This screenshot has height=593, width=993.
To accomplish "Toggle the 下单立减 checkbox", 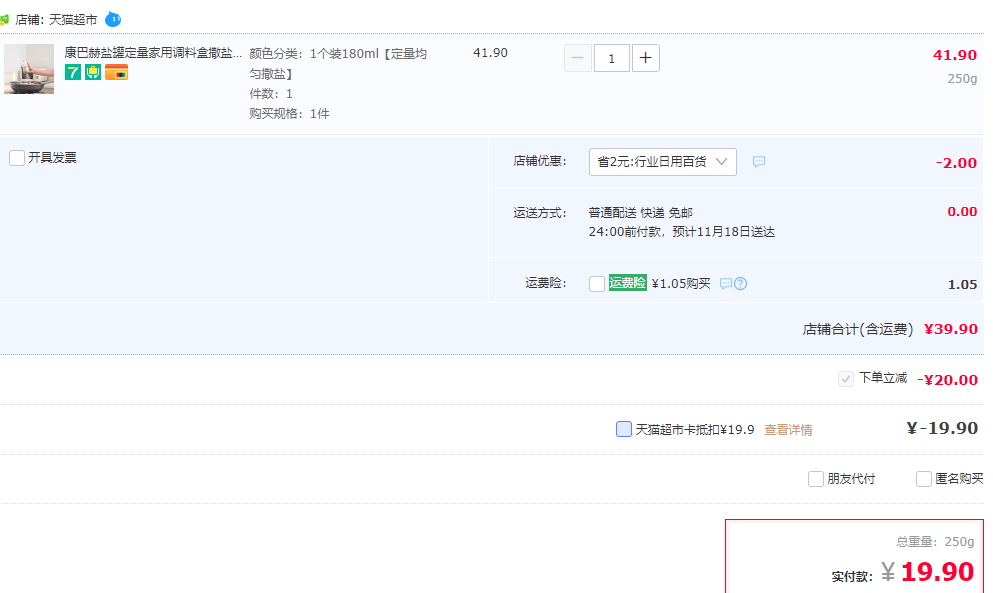I will pyautogui.click(x=845, y=379).
